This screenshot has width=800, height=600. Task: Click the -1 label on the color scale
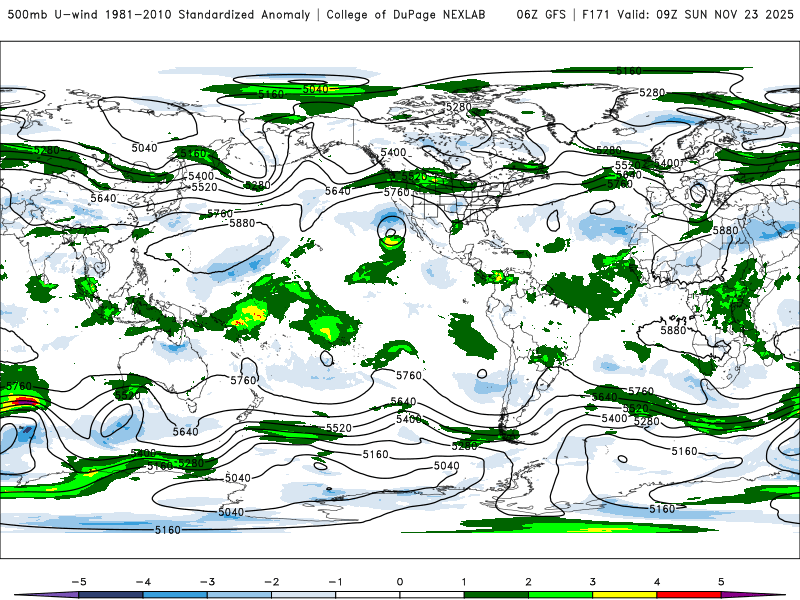pyautogui.click(x=335, y=582)
